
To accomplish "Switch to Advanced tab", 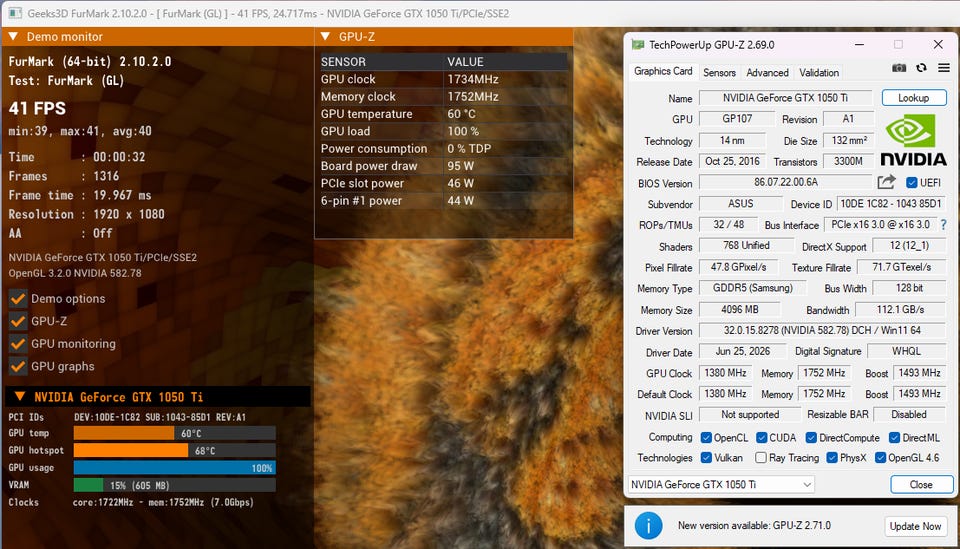I will (x=767, y=72).
